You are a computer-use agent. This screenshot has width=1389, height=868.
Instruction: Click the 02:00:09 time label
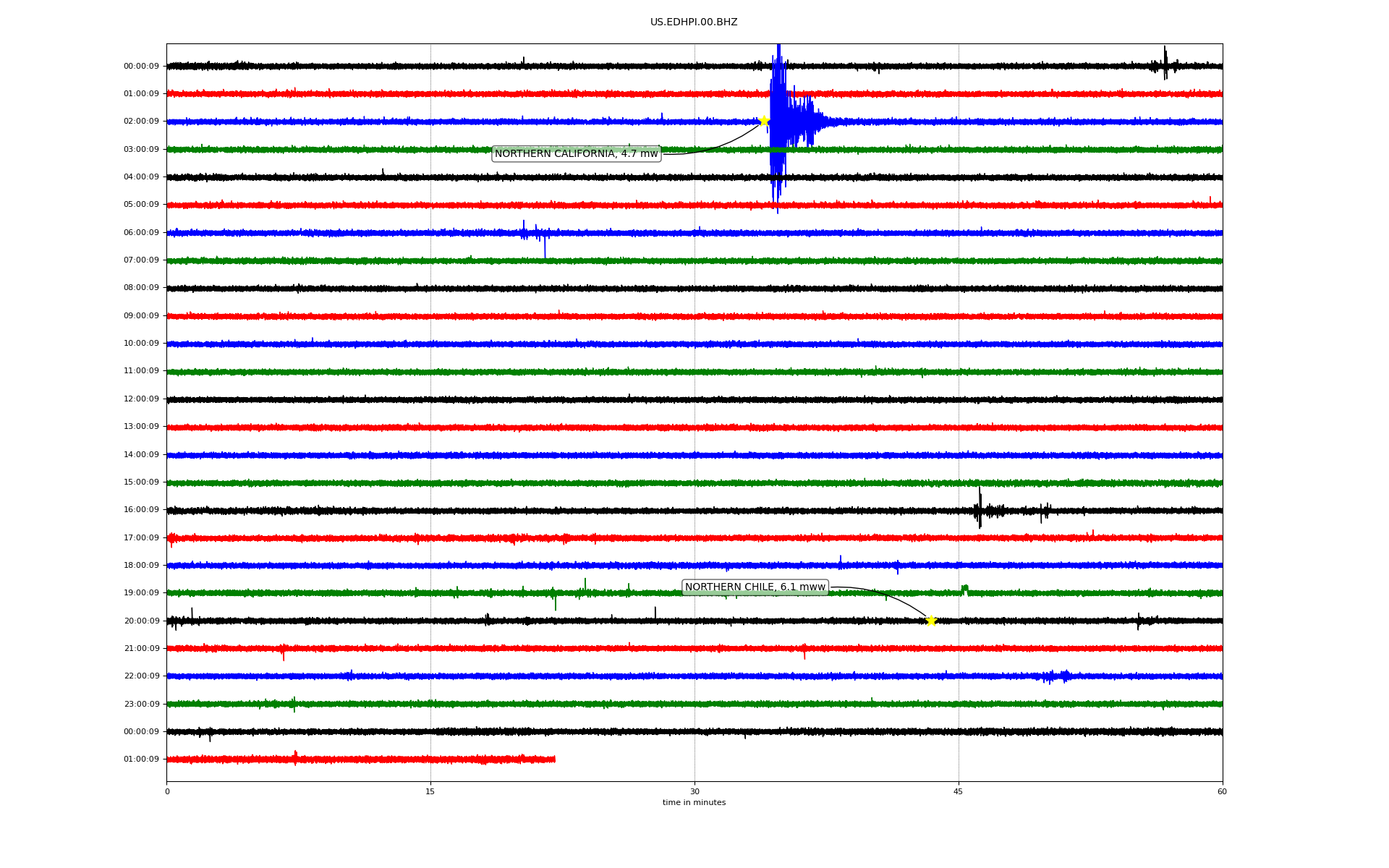click(141, 122)
